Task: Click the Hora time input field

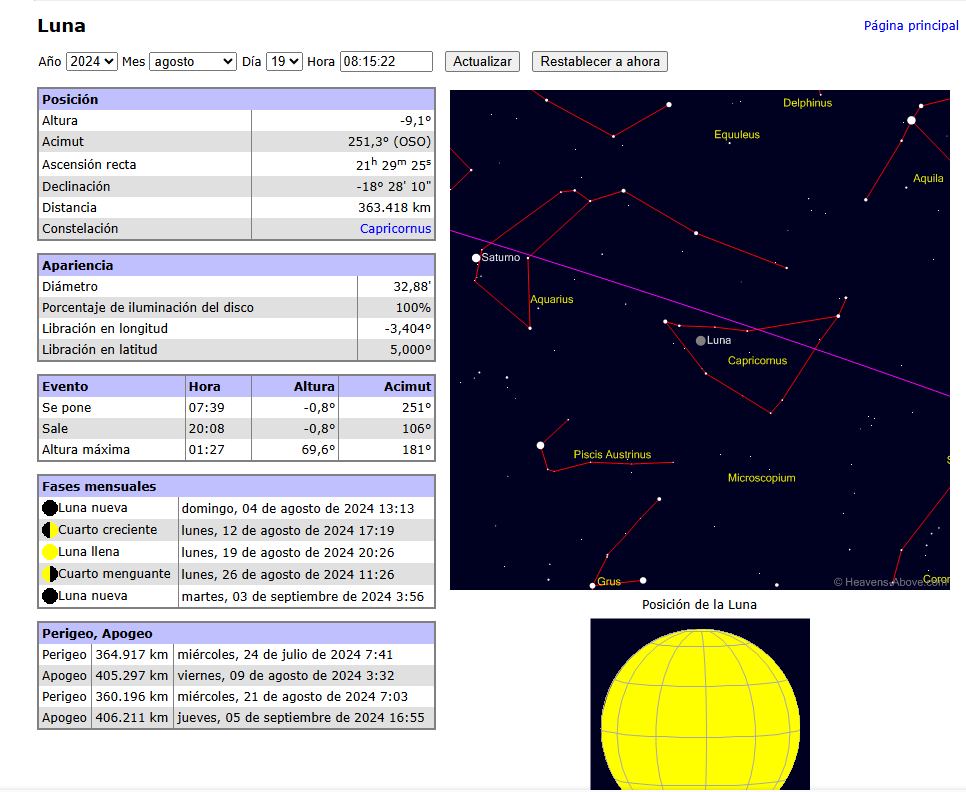Action: click(x=386, y=62)
